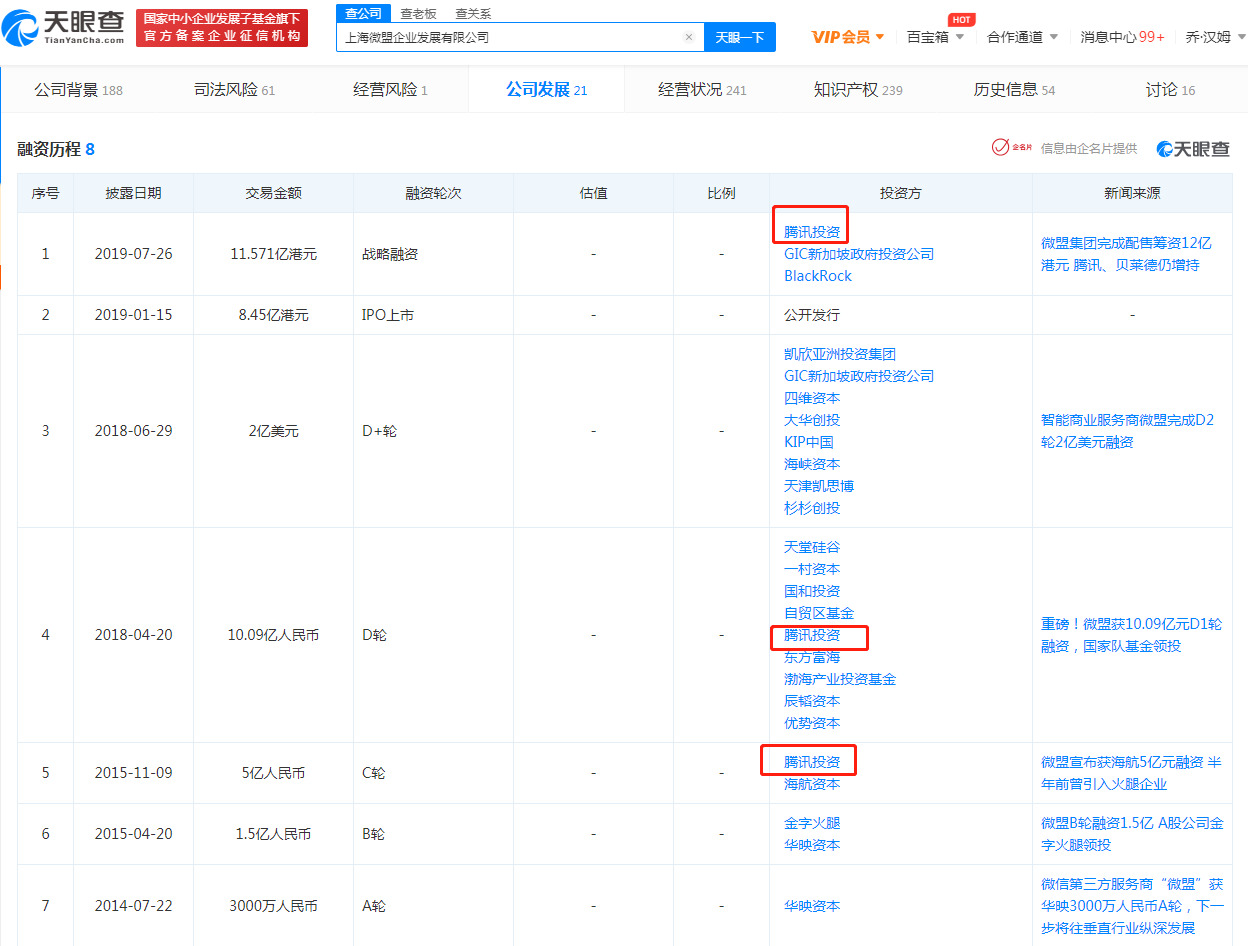Open 腾讯投资 in the 2019-07-26 row
The width and height of the screenshot is (1248, 946).
[812, 232]
